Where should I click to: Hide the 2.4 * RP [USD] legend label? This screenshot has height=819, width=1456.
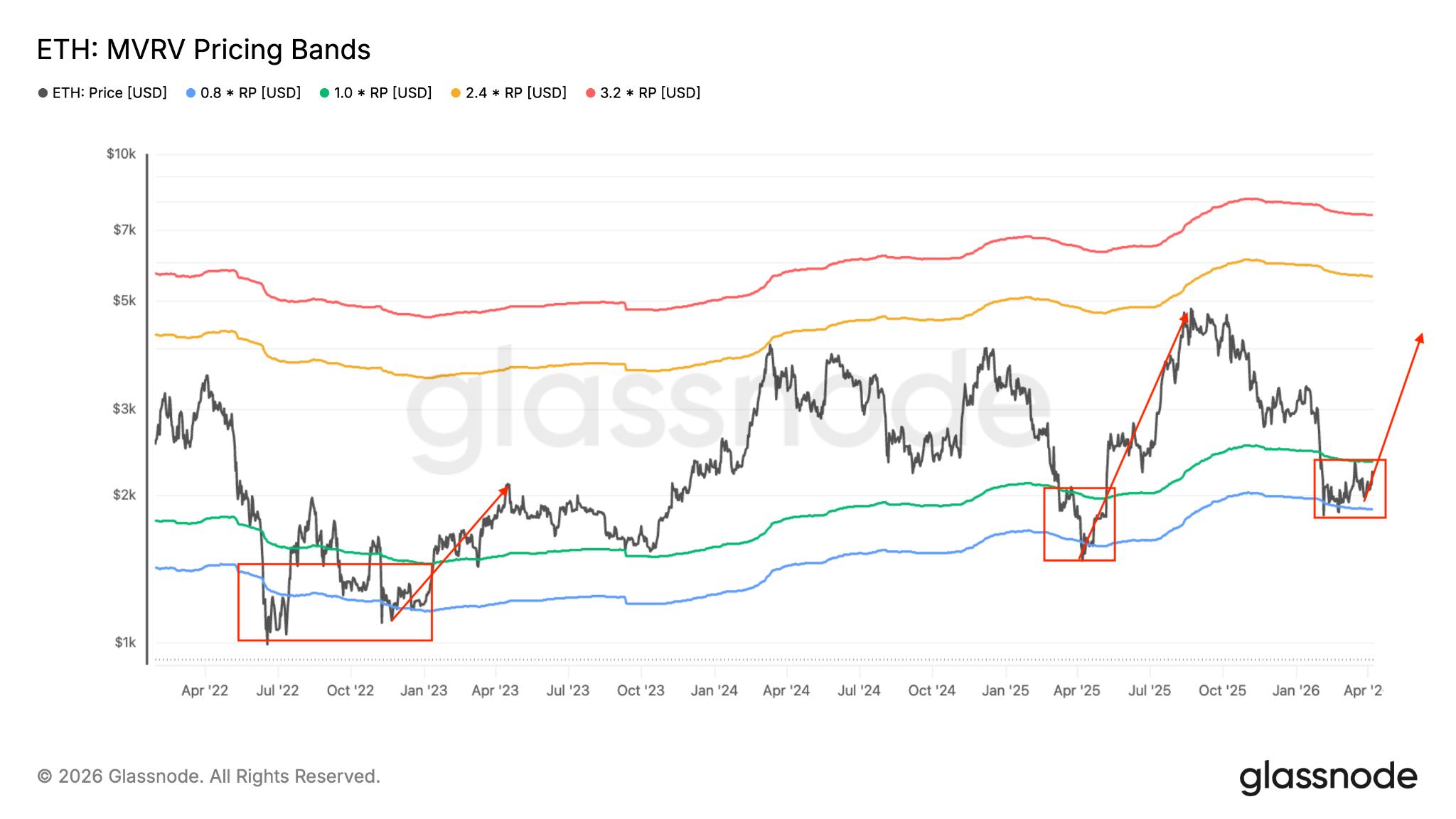point(515,93)
